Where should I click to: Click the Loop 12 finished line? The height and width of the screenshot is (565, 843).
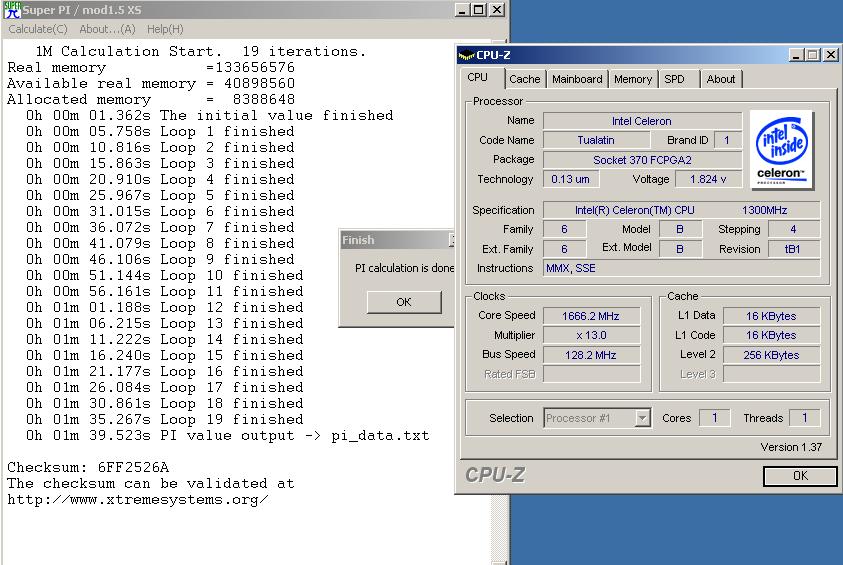click(x=165, y=307)
